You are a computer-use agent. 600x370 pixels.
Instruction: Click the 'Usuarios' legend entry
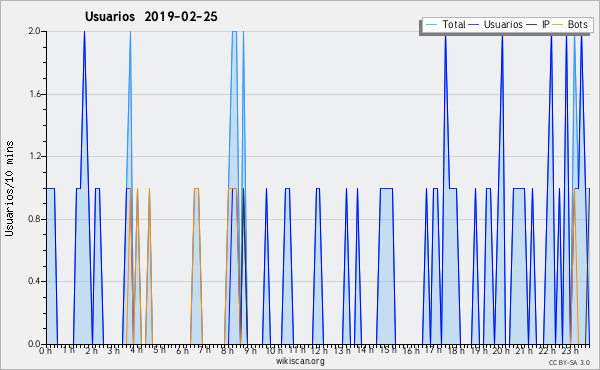click(503, 24)
